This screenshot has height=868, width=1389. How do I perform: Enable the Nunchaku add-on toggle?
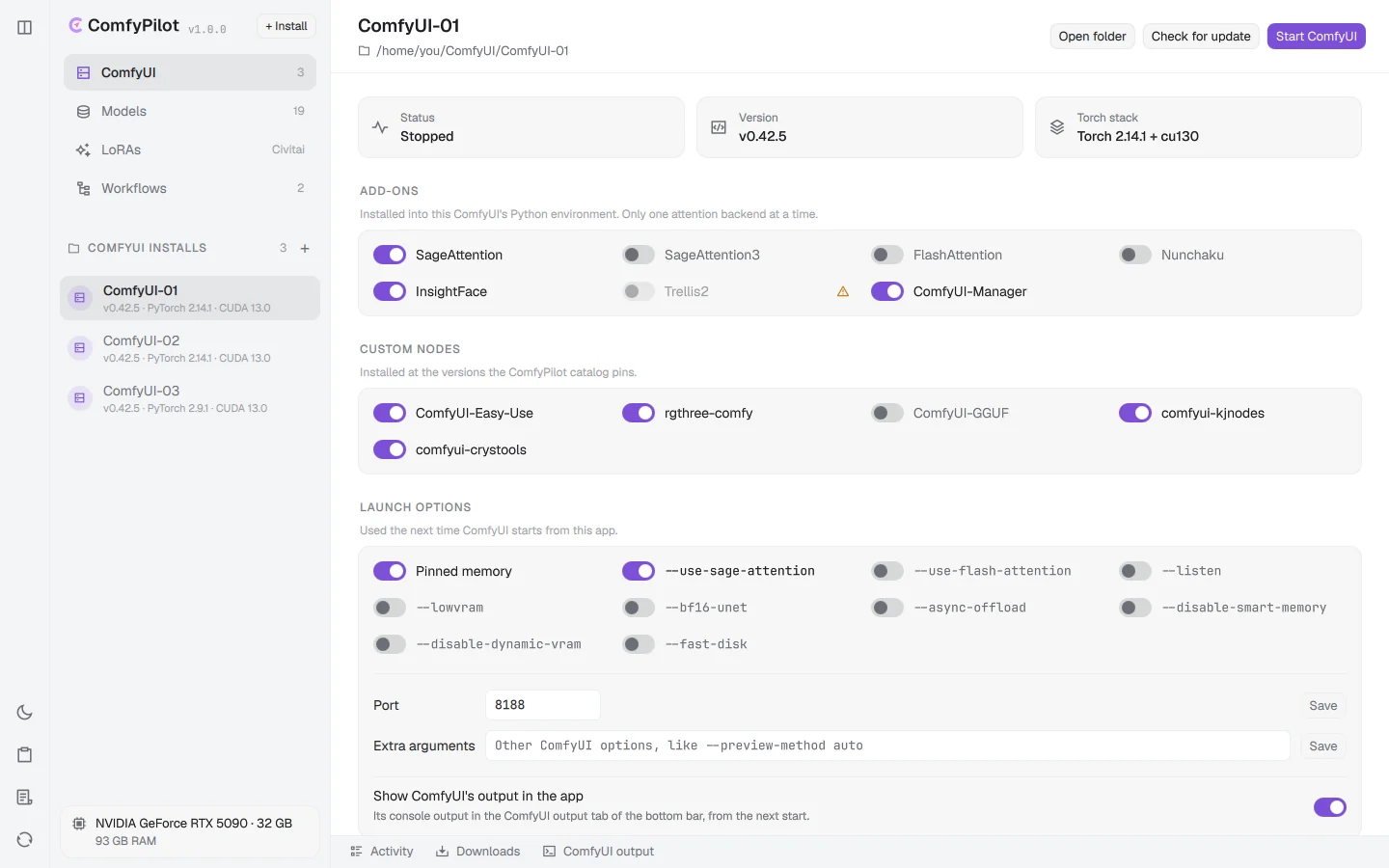click(x=1135, y=255)
